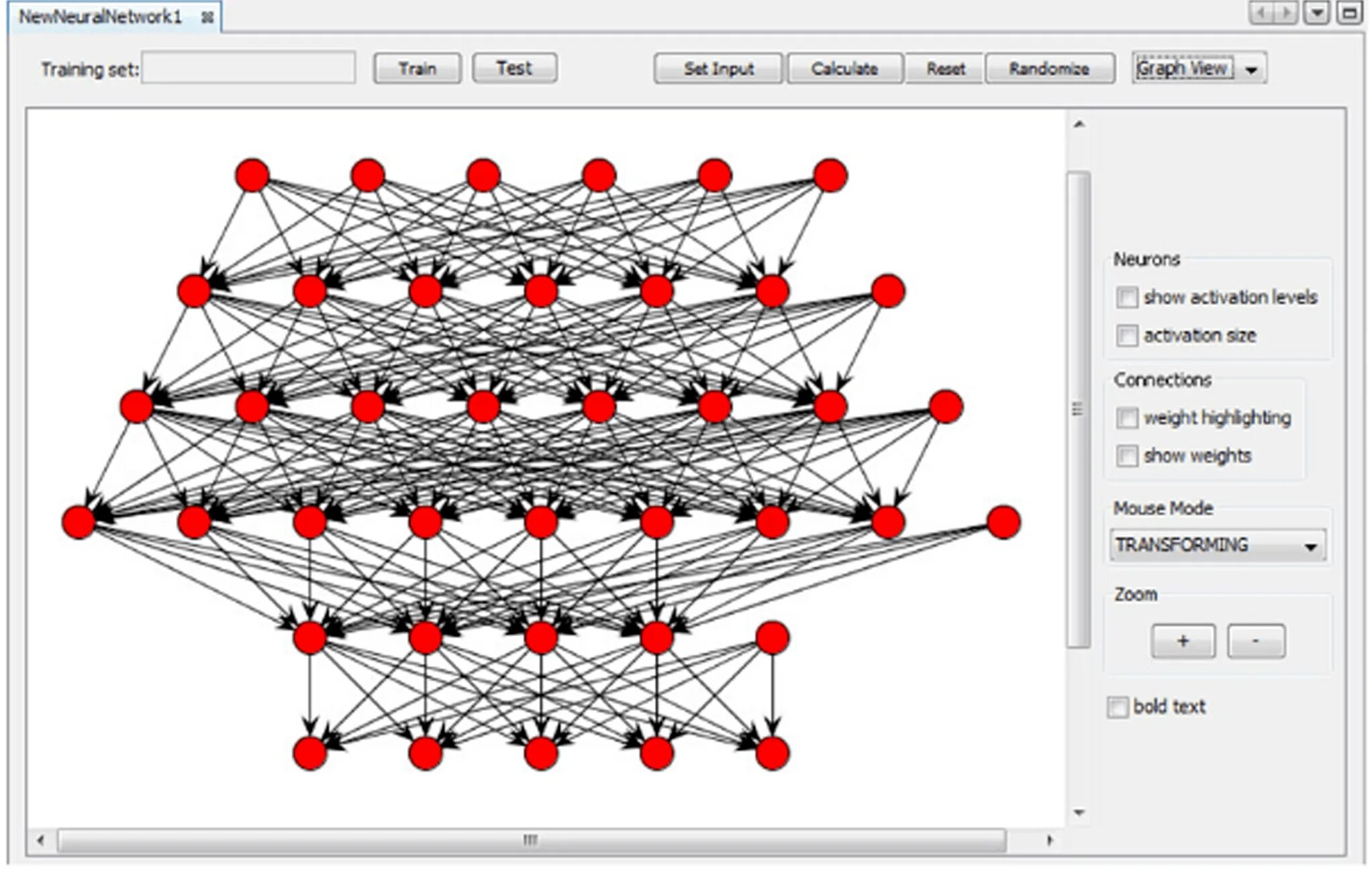The width and height of the screenshot is (1372, 883).
Task: Click scroll-left editor tabs arrow icon
Action: click(x=1261, y=13)
